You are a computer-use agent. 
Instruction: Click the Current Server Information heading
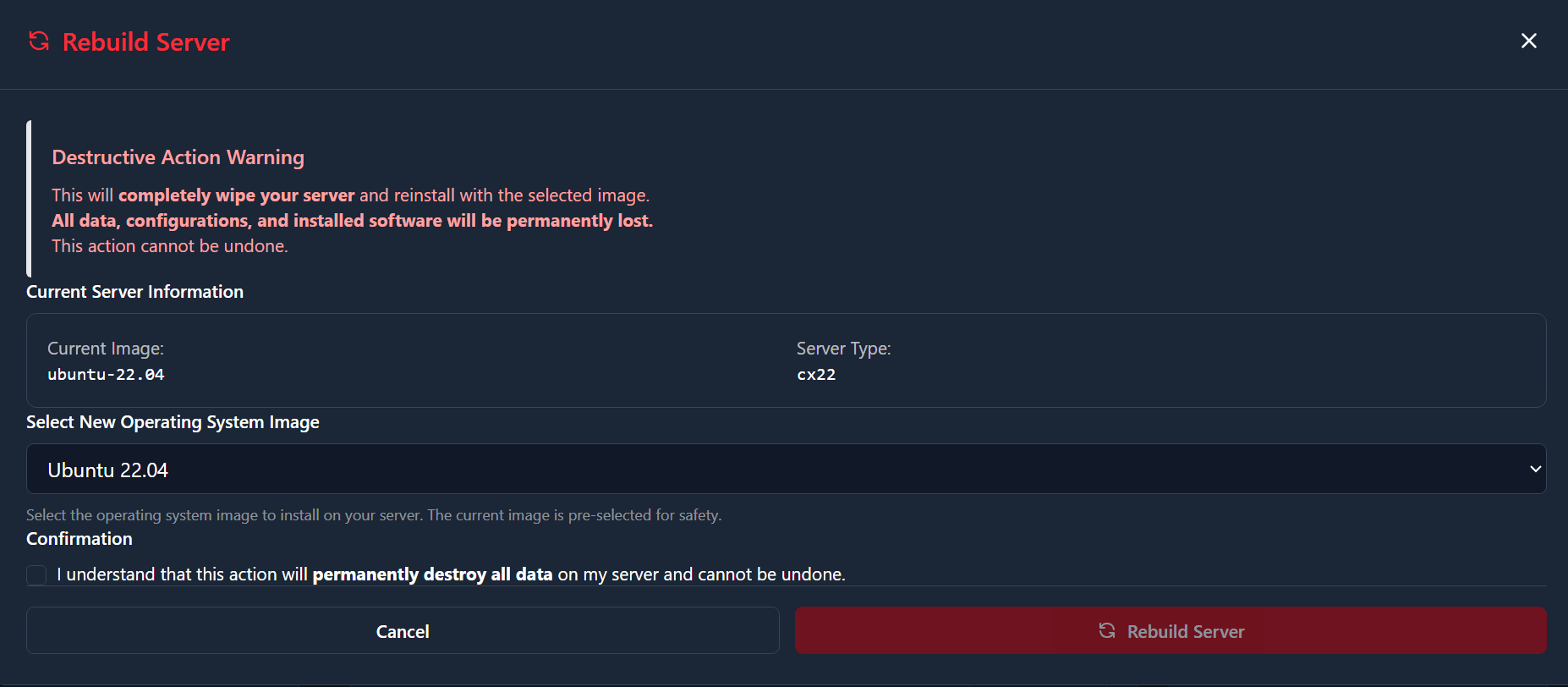click(134, 292)
